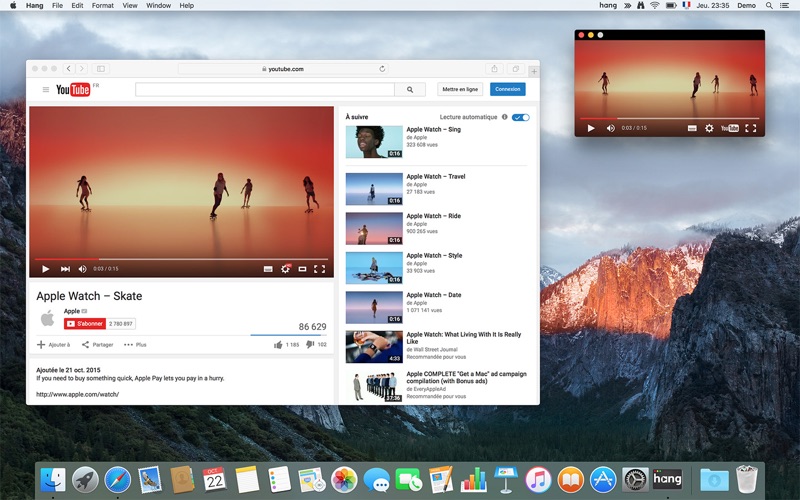This screenshot has height=500, width=800.
Task: Open Apple channel avatar logo
Action: [x=47, y=318]
